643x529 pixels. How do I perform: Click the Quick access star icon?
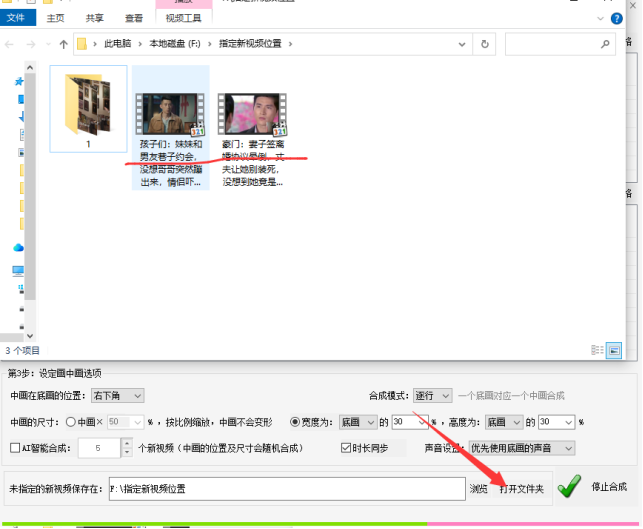19,81
